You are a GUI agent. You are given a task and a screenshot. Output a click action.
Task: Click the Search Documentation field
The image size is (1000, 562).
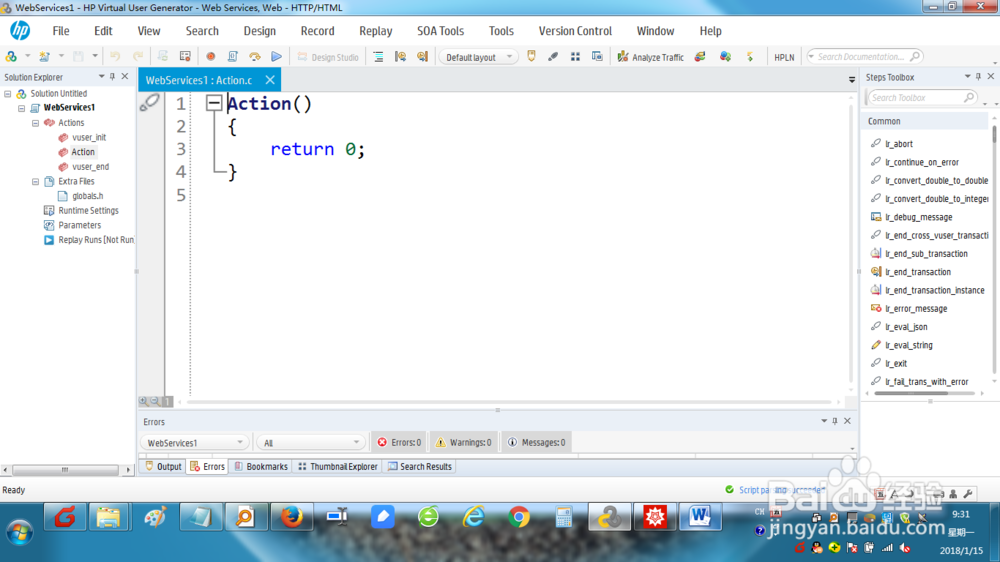pyautogui.click(x=864, y=57)
